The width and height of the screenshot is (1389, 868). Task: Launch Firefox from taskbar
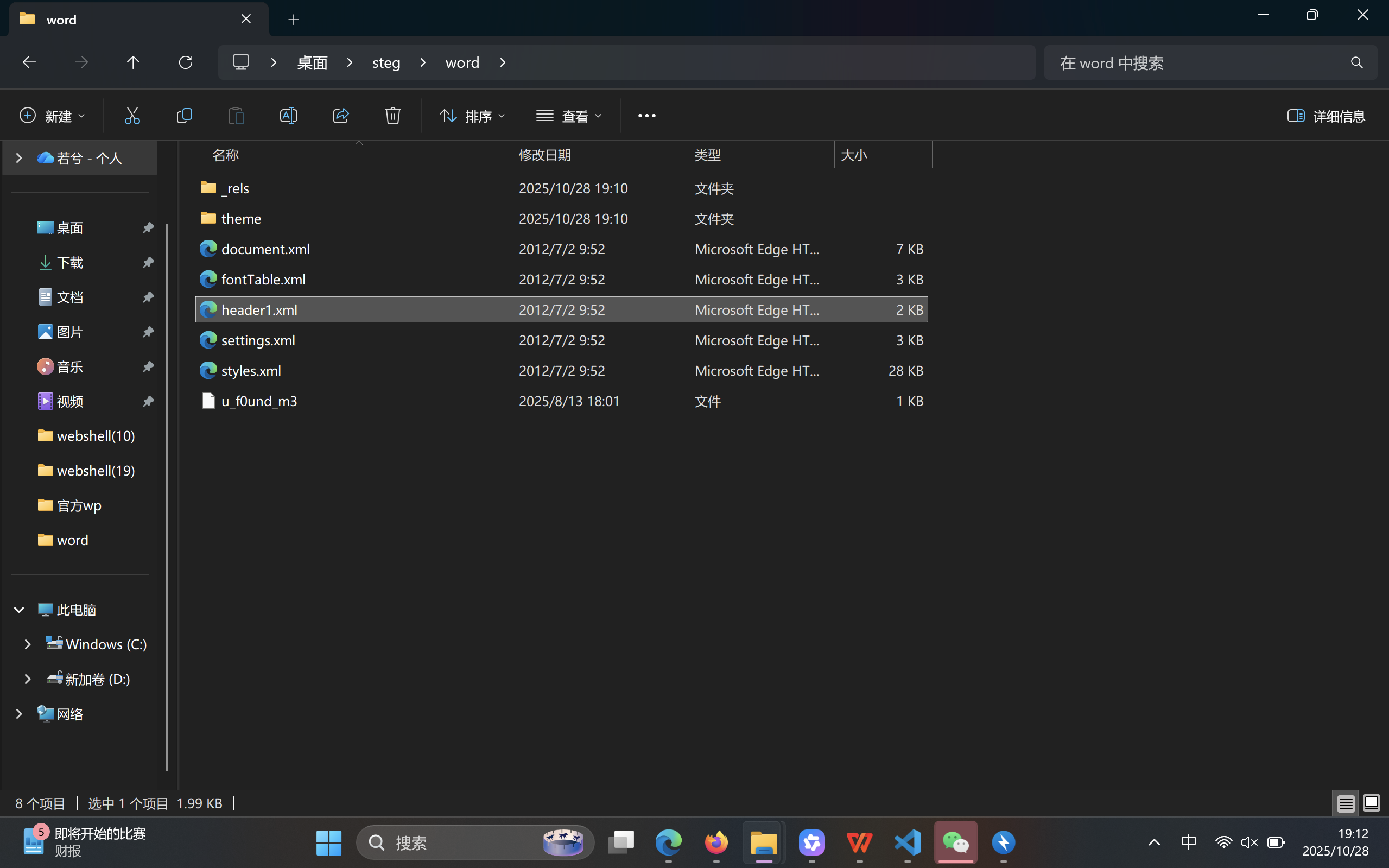[x=716, y=842]
